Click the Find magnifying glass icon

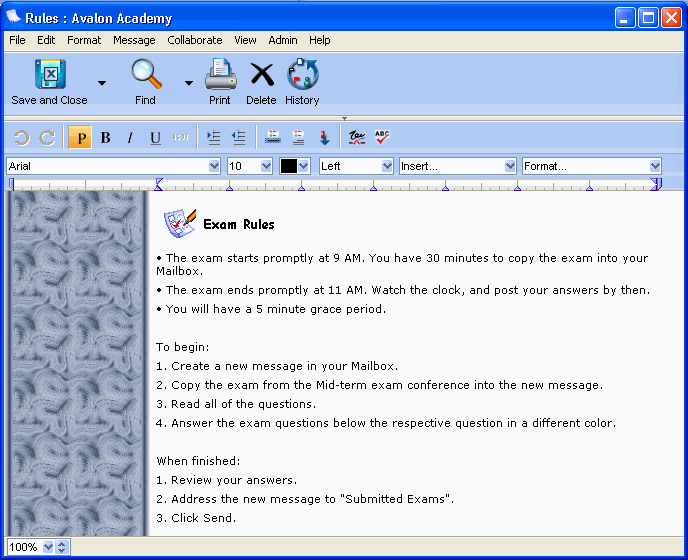146,75
